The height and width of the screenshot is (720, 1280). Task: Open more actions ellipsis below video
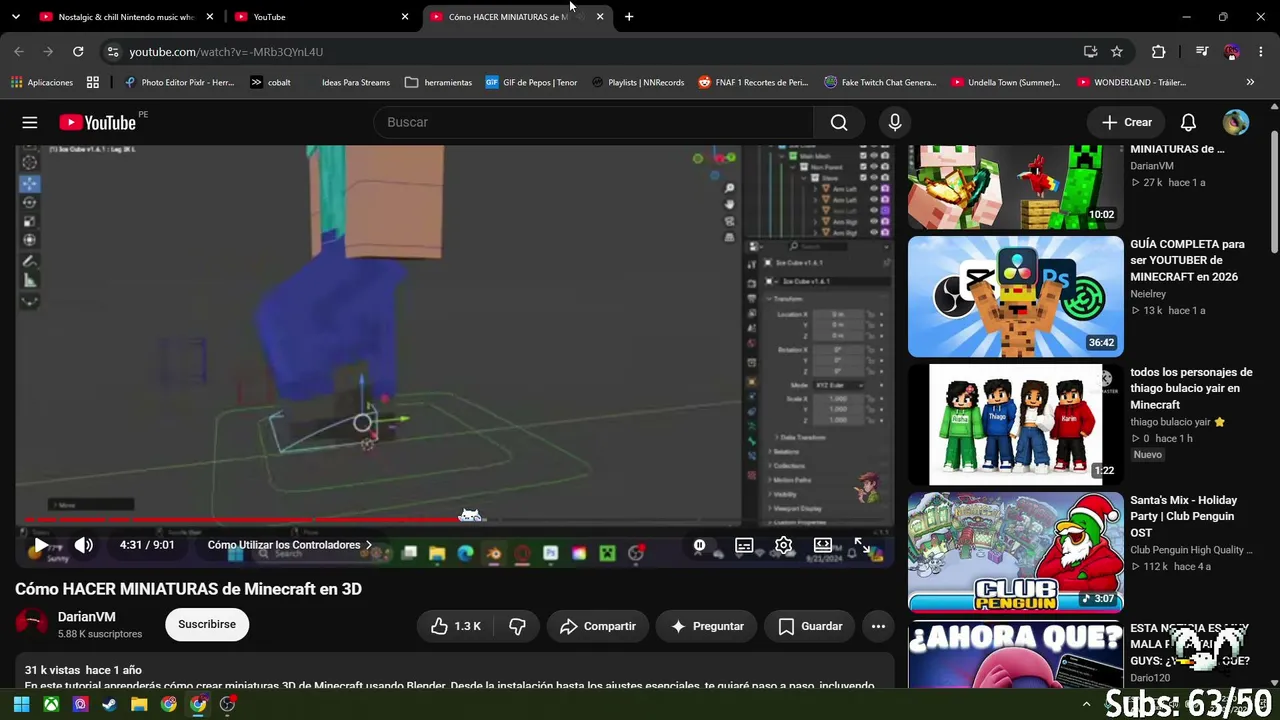point(878,626)
